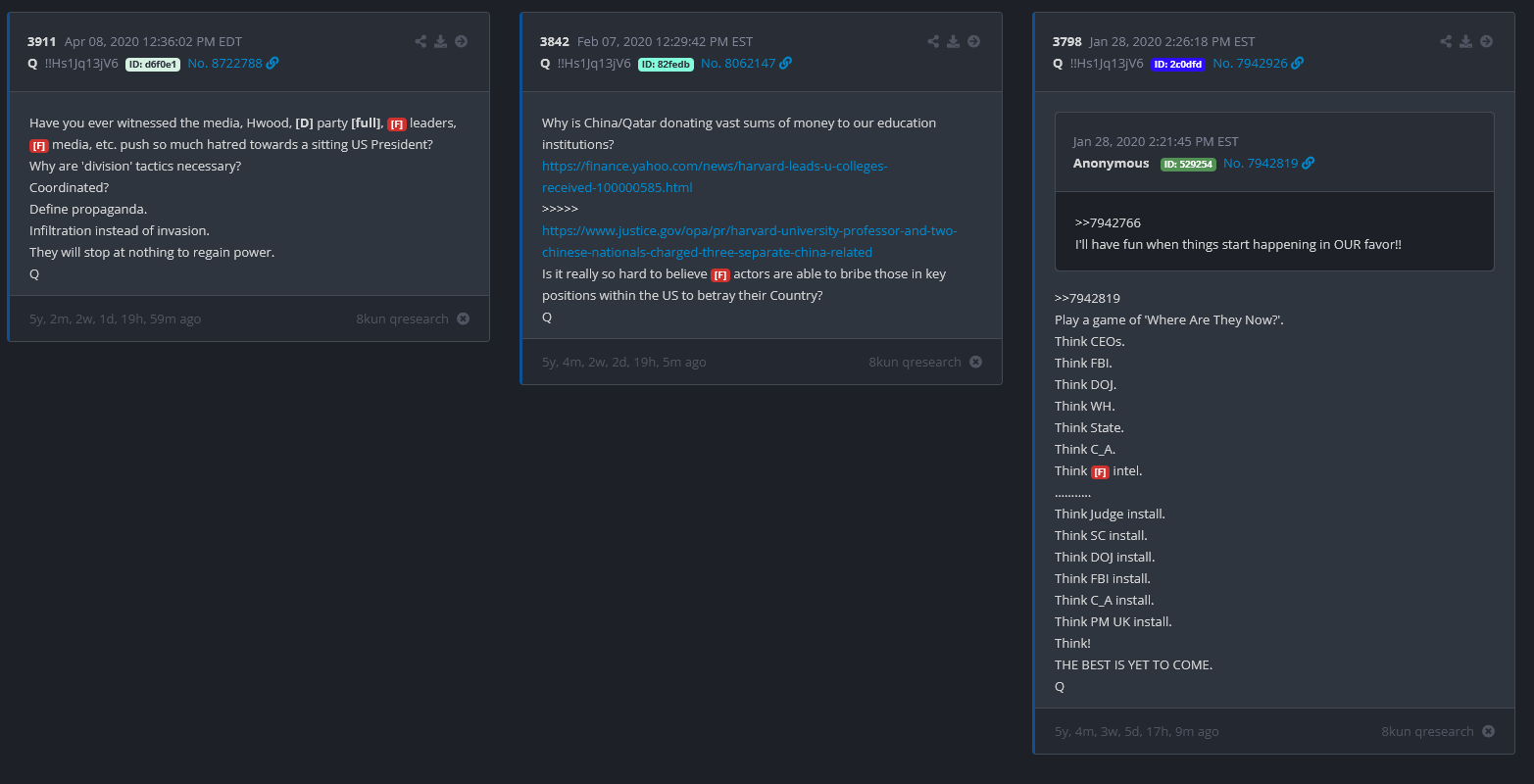
Task: Click the share icon on post 3842
Action: 933,41
